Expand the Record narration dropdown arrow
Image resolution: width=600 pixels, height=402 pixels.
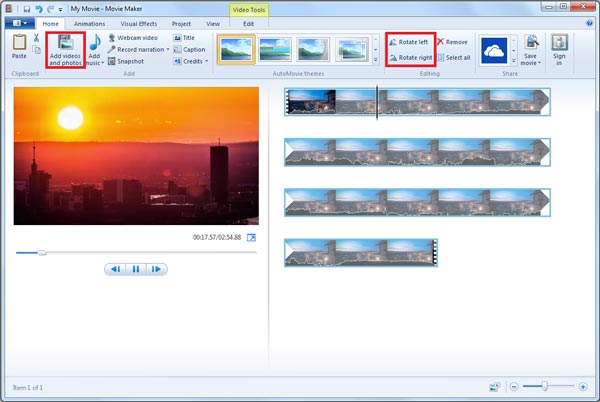168,49
